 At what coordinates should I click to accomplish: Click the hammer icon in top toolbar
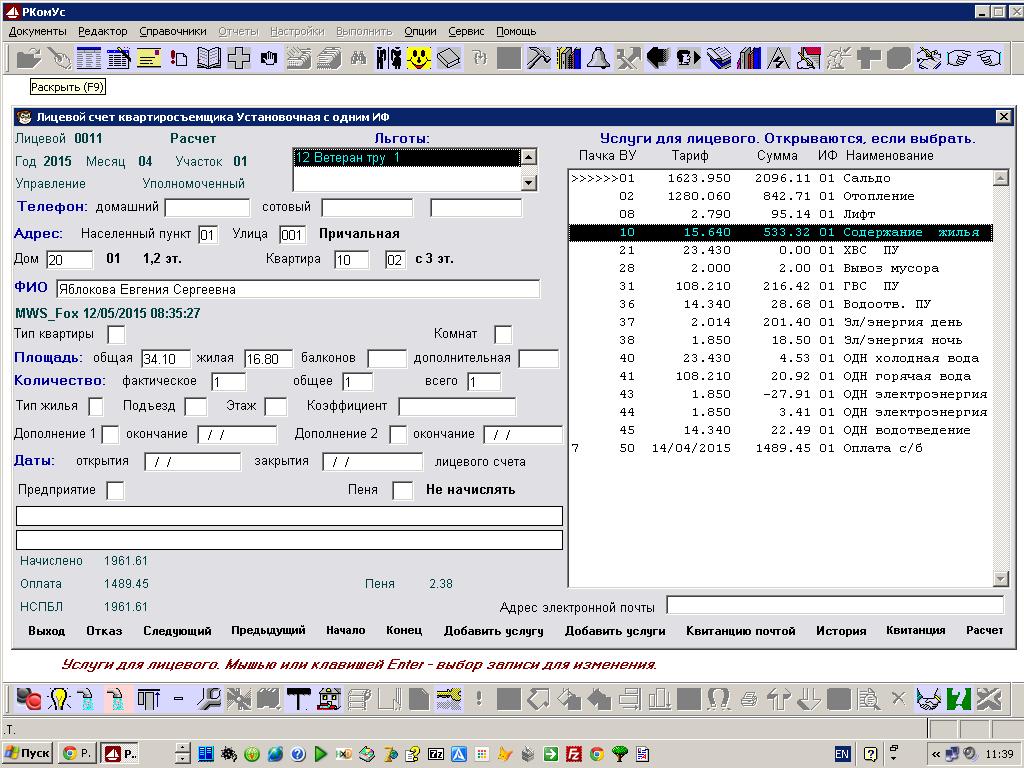tap(538, 58)
